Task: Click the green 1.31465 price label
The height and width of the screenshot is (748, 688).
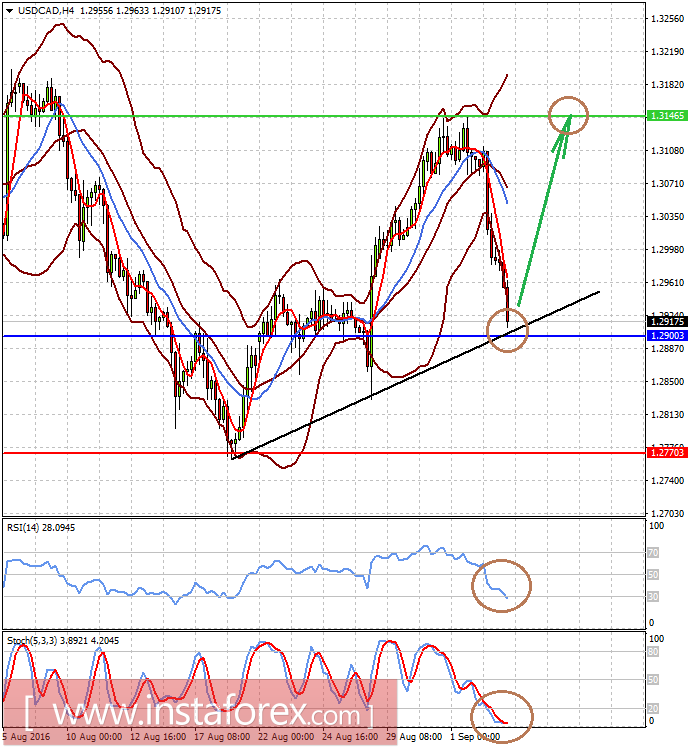Action: (x=667, y=116)
